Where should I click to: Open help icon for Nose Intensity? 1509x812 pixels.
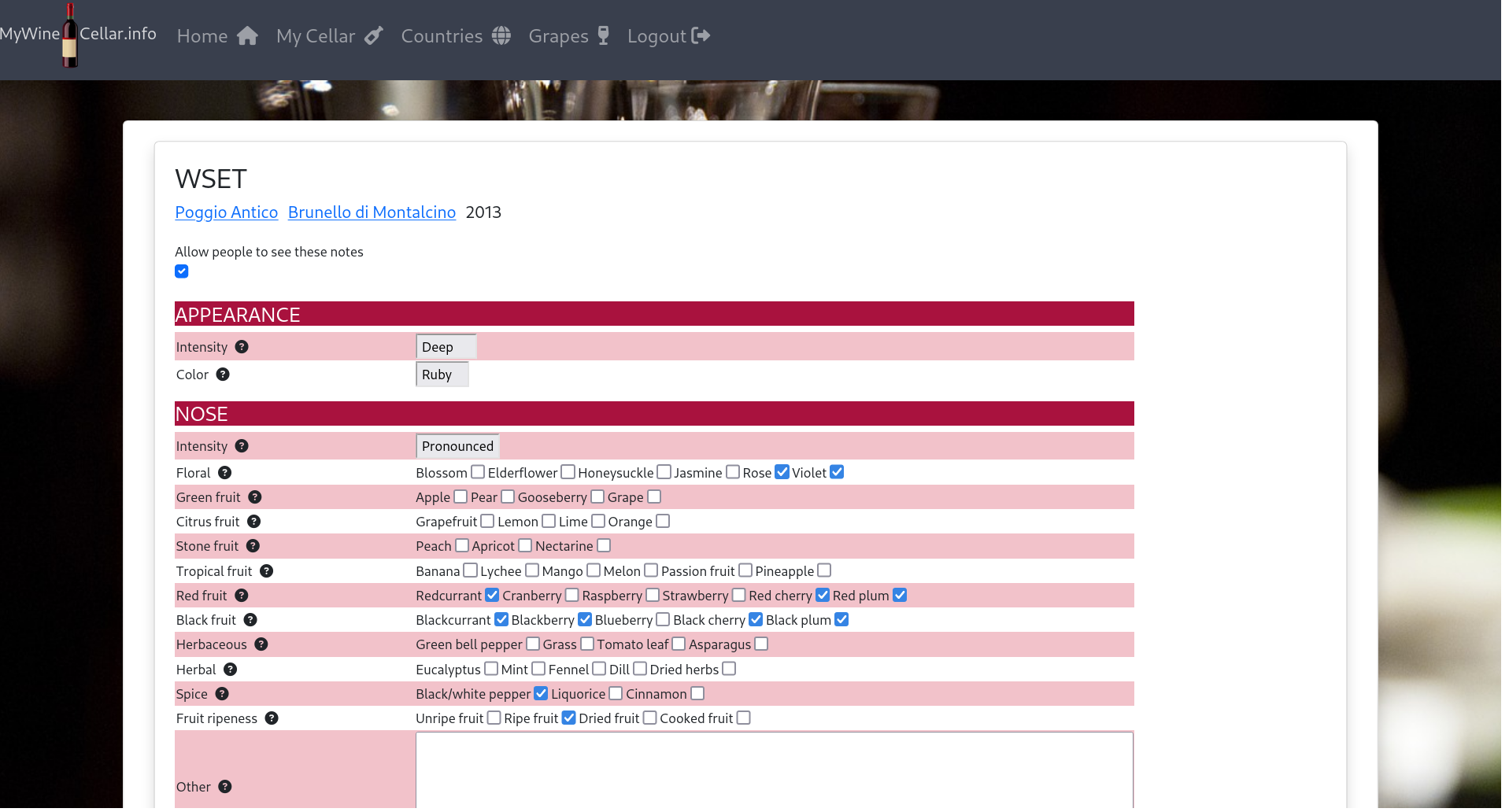242,447
